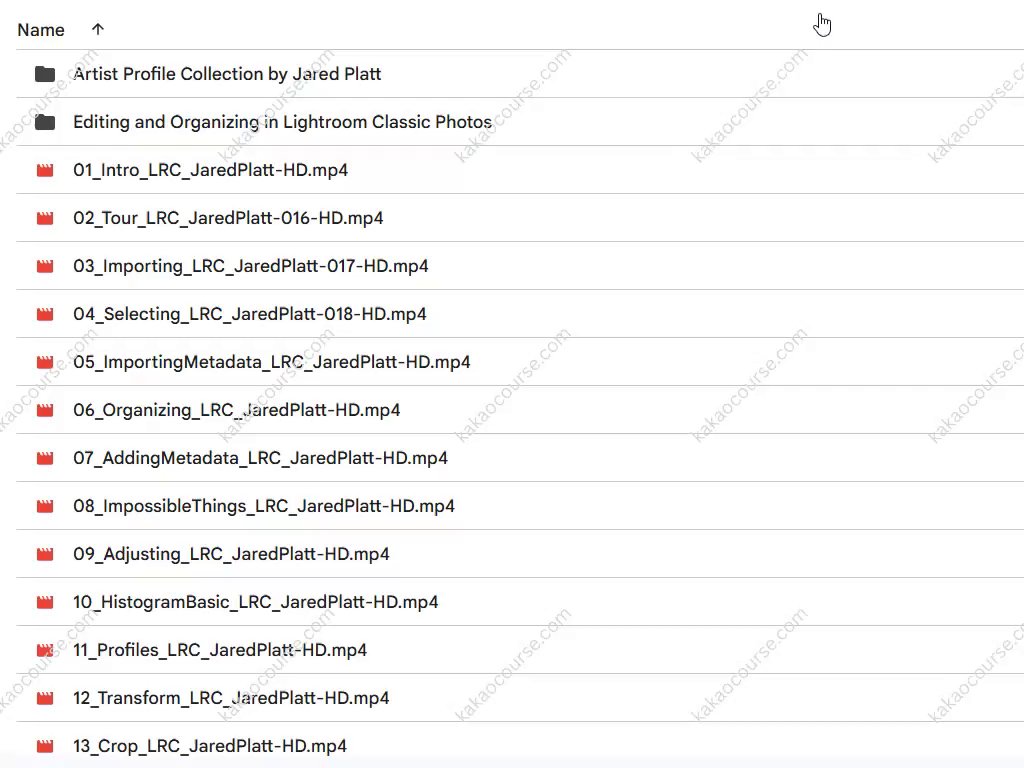
Task: Click video icon for 01_Intro_LRC file
Action: 45,170
